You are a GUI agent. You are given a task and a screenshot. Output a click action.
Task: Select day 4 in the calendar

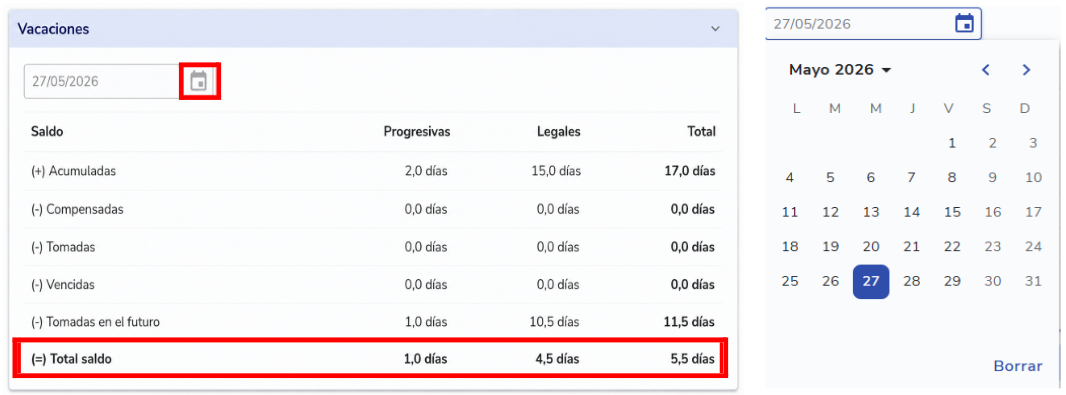point(789,177)
